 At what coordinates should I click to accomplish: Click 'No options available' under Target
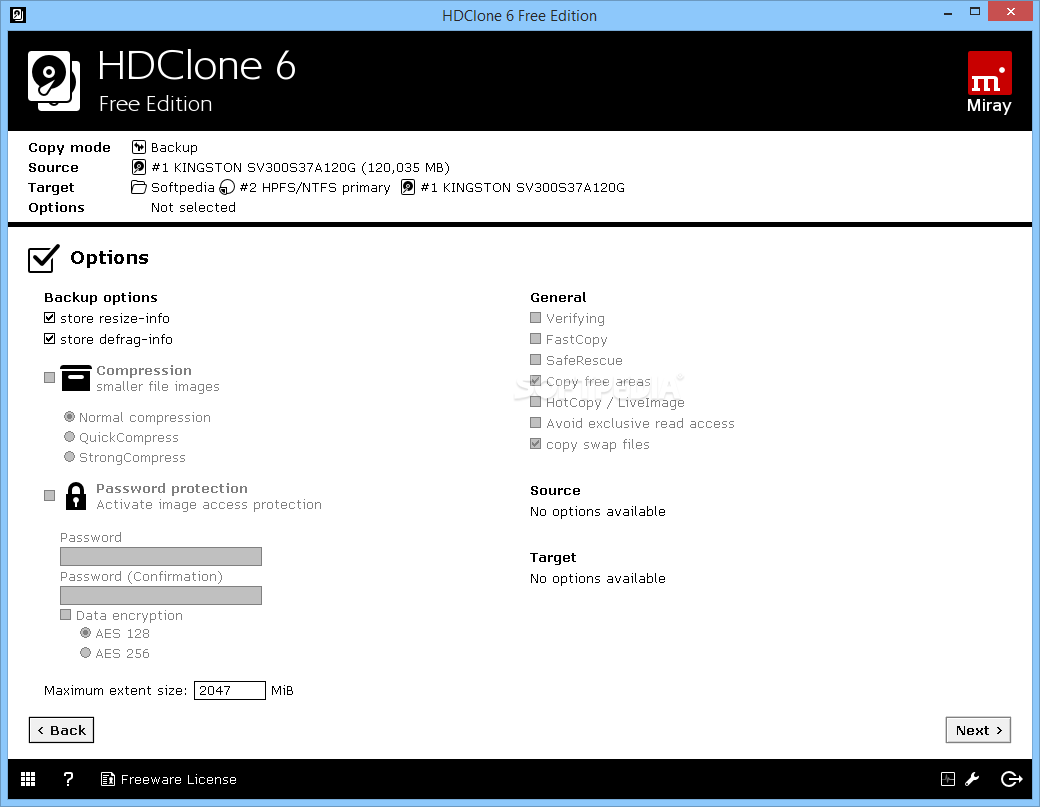tap(598, 578)
